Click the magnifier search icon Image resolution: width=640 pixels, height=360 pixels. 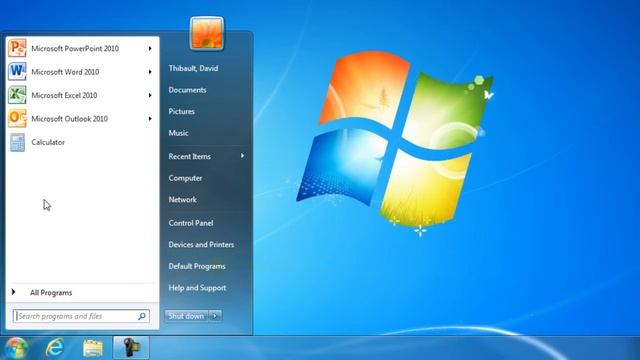142,316
